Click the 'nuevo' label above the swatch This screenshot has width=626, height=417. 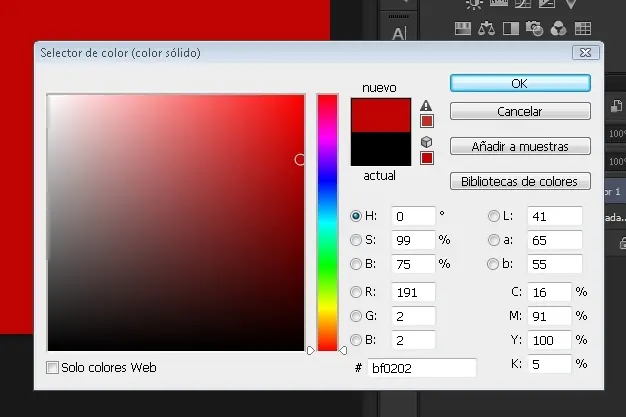(x=379, y=87)
